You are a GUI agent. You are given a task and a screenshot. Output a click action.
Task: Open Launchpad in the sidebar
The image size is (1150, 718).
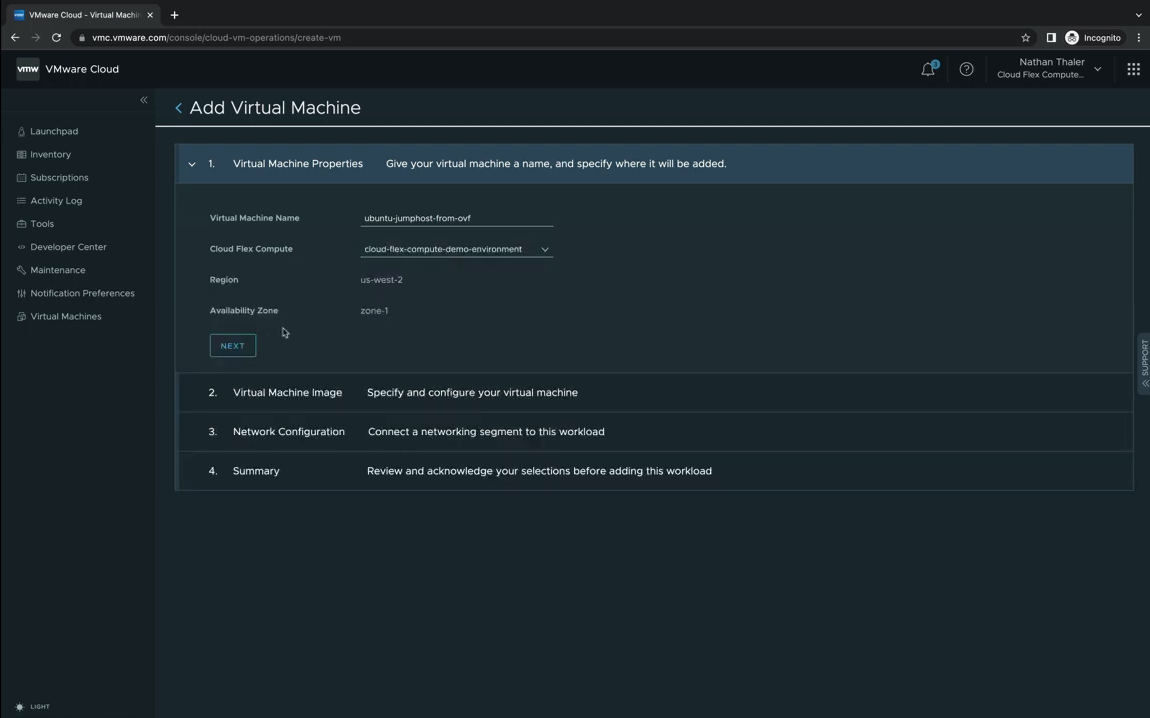pos(54,131)
